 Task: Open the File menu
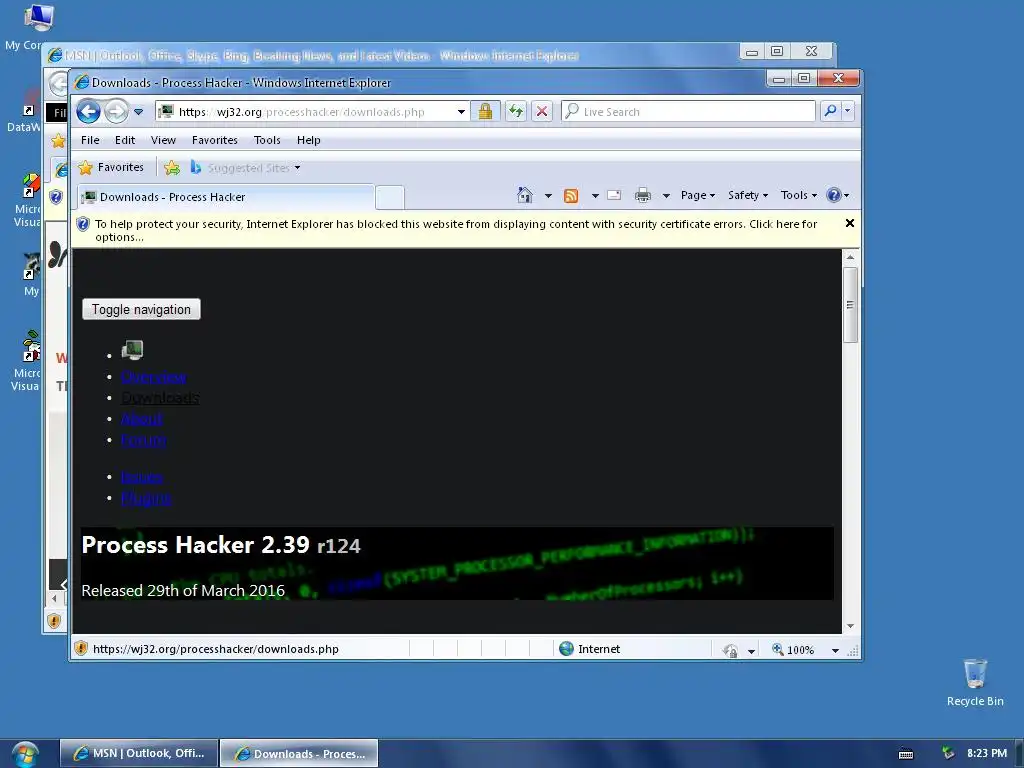point(90,140)
